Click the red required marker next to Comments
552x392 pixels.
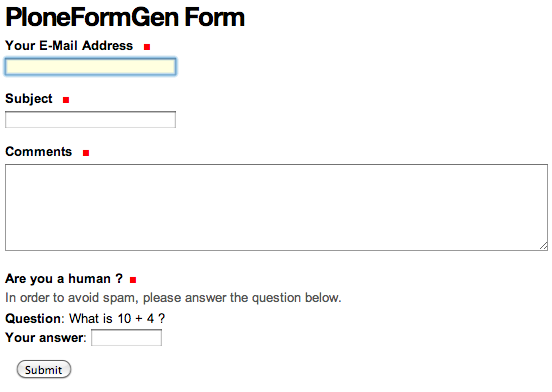[86, 153]
